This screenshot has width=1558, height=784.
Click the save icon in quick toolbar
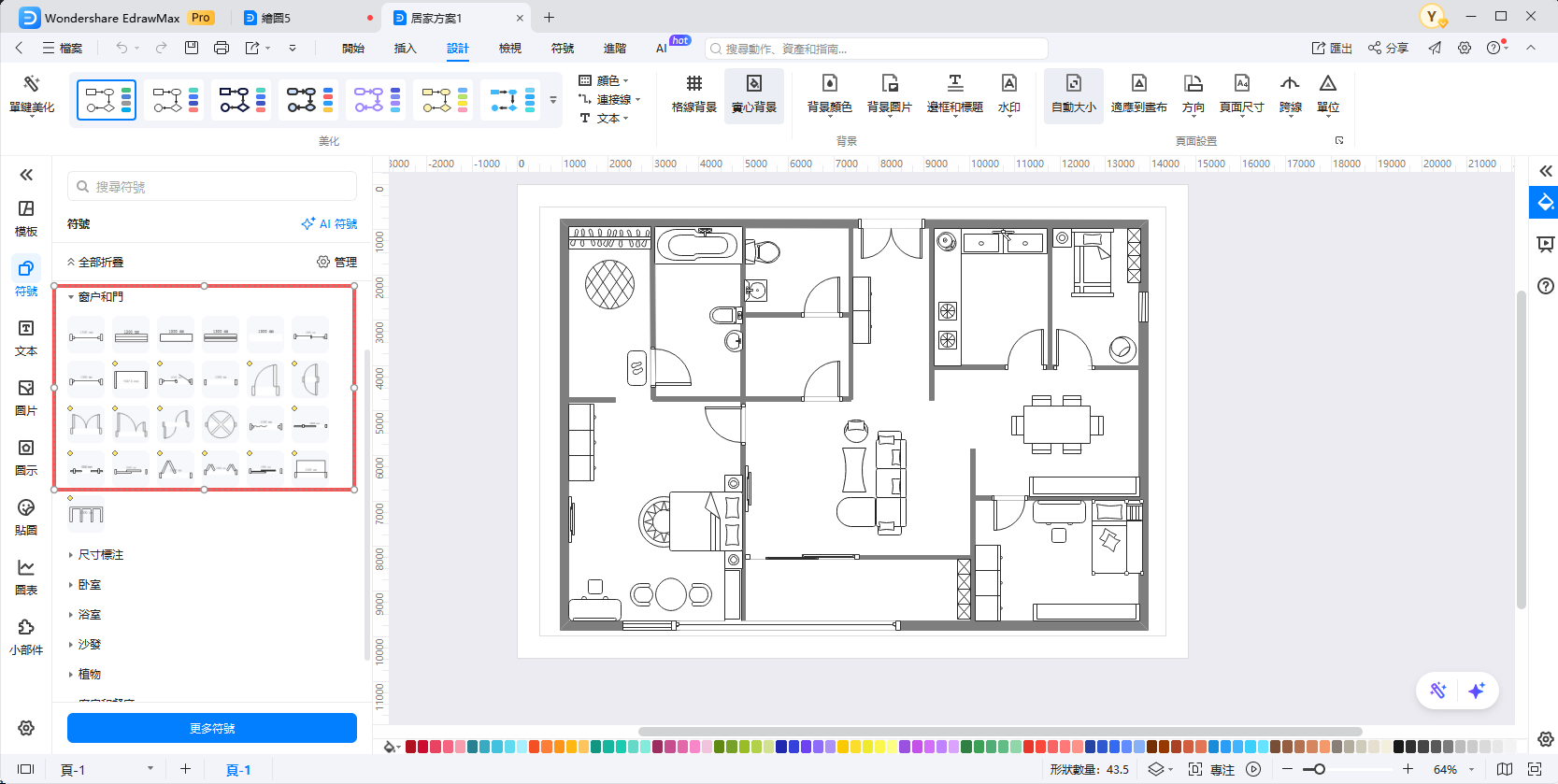tap(192, 48)
